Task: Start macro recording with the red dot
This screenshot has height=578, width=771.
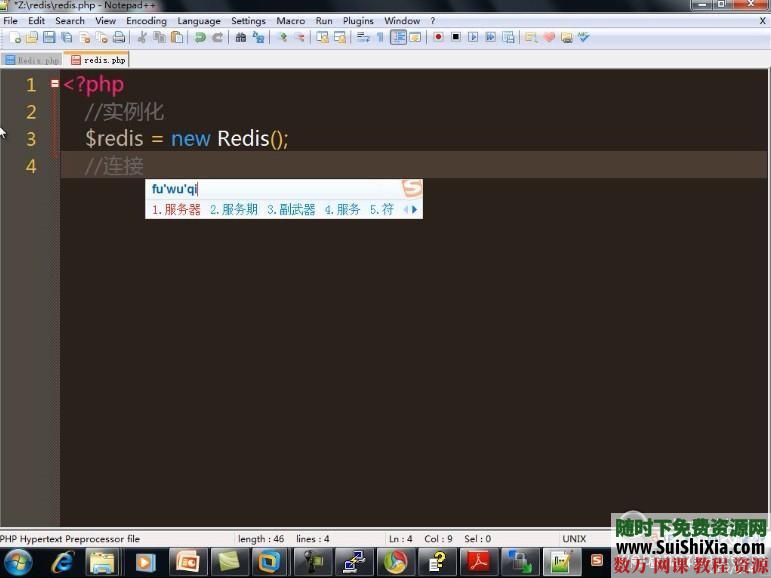Action: (x=438, y=37)
